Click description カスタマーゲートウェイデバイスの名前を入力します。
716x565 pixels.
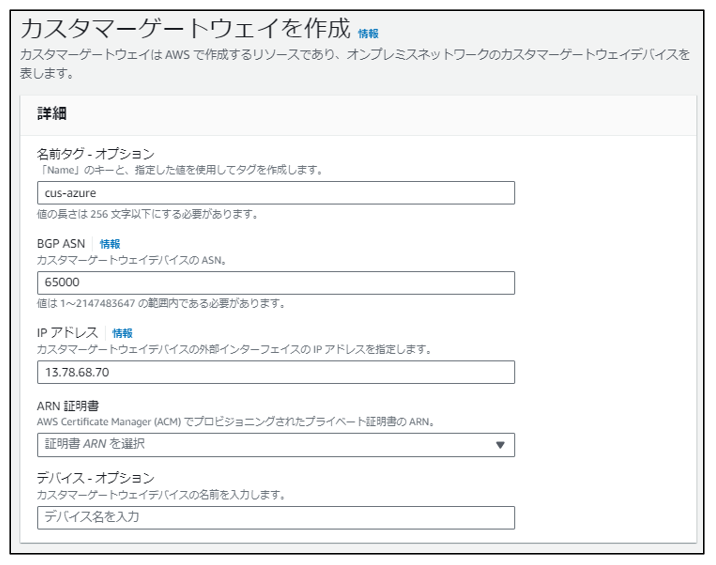pos(161,495)
